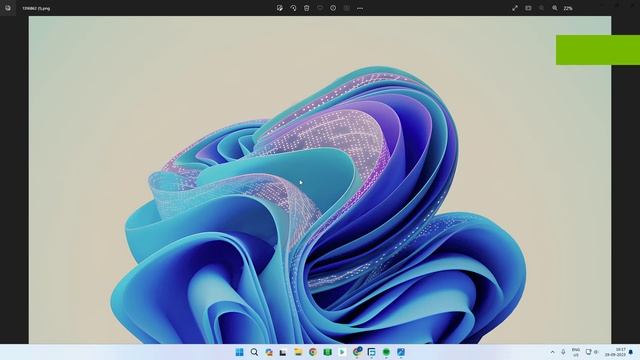Open the See more three-dots menu
Screen dimensions: 640x360
pos(360,8)
